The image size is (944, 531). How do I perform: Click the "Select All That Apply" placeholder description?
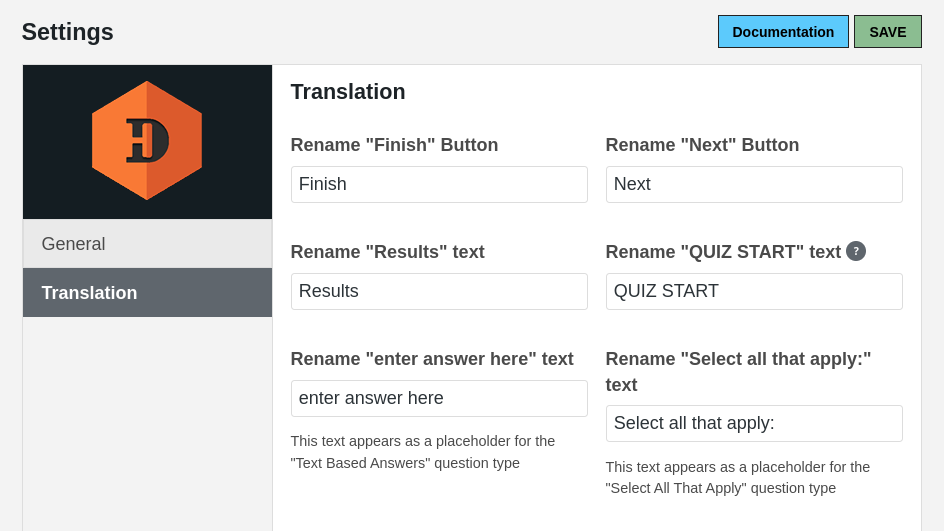[738, 478]
